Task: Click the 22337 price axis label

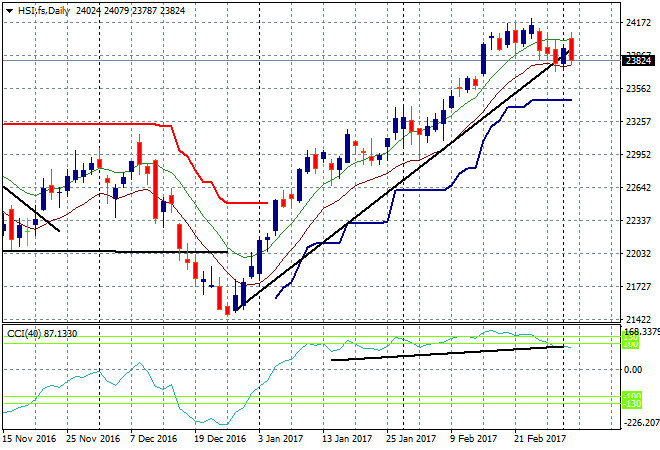Action: point(638,221)
